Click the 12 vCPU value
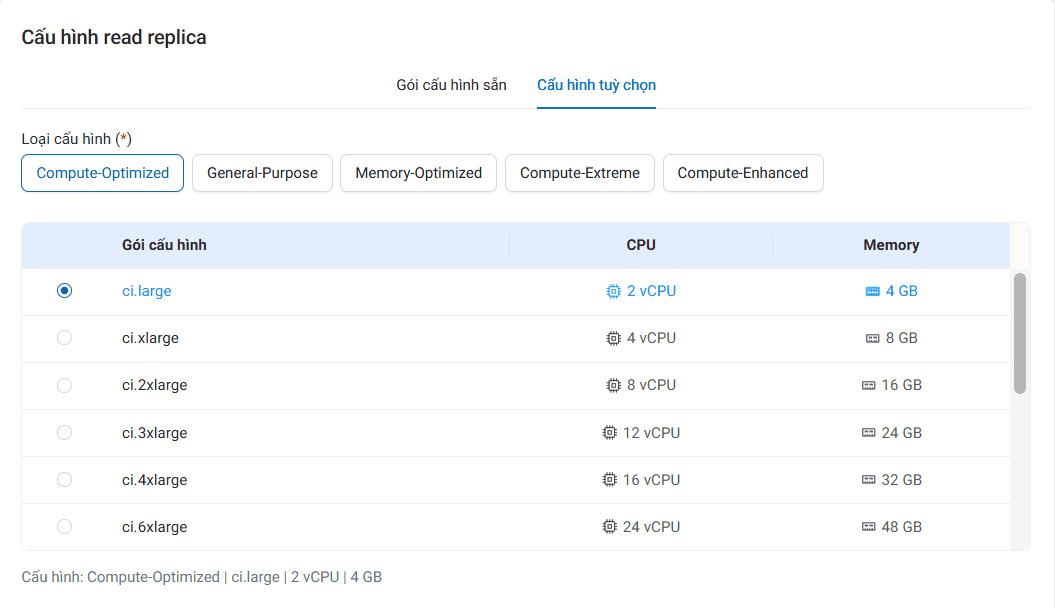The width and height of the screenshot is (1055, 608). 651,432
